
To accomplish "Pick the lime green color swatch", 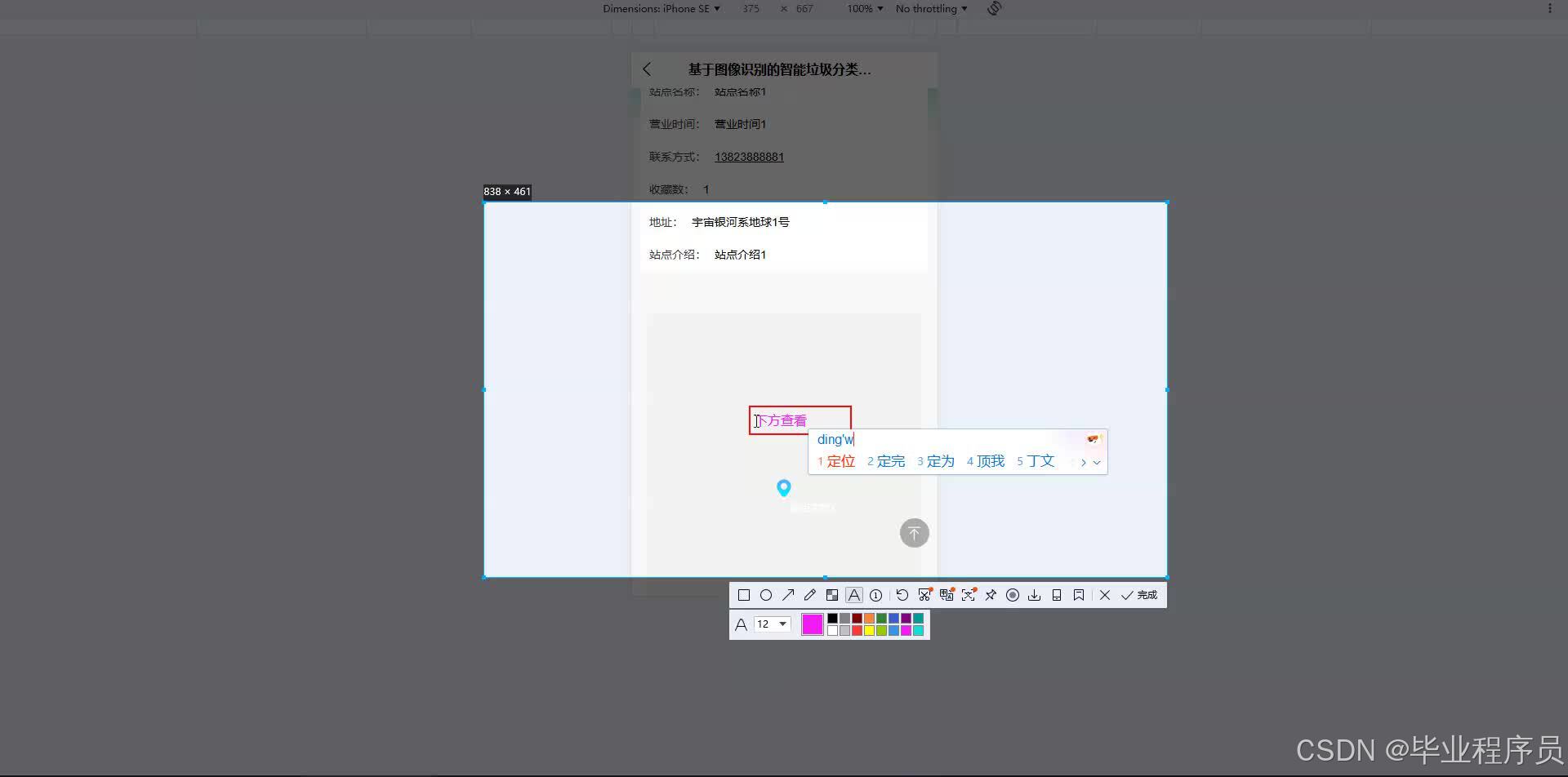I will 882,631.
